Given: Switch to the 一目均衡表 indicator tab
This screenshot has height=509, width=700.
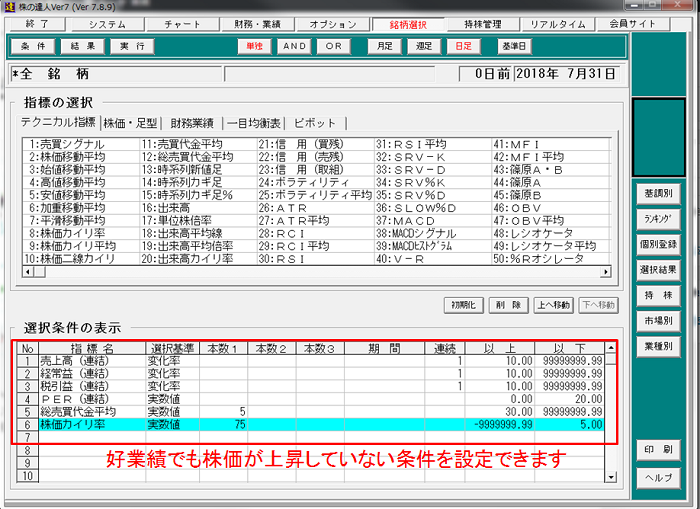Looking at the screenshot, I should (252, 122).
